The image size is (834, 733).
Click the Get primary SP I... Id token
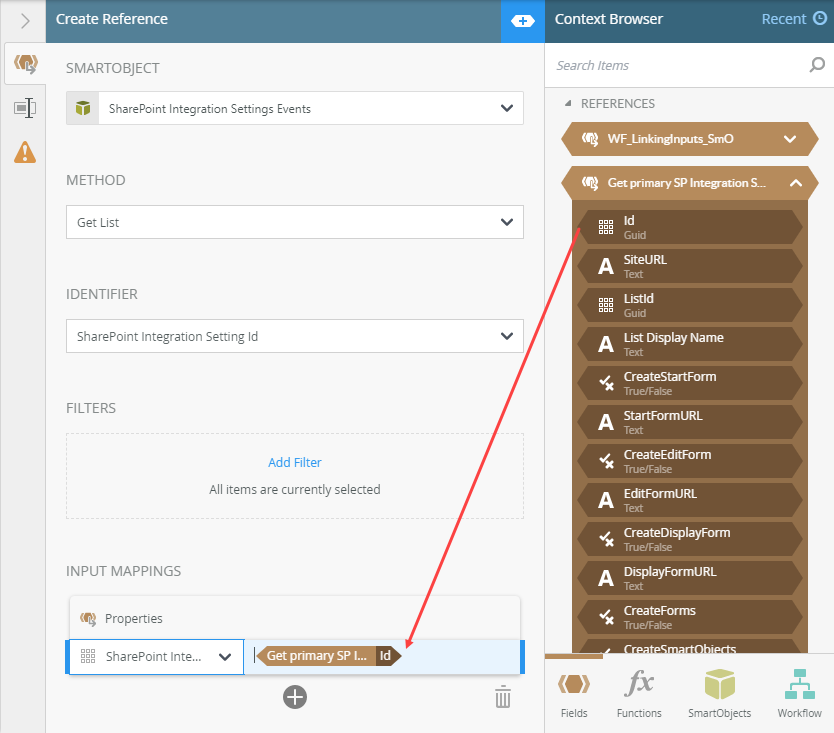pyautogui.click(x=328, y=656)
